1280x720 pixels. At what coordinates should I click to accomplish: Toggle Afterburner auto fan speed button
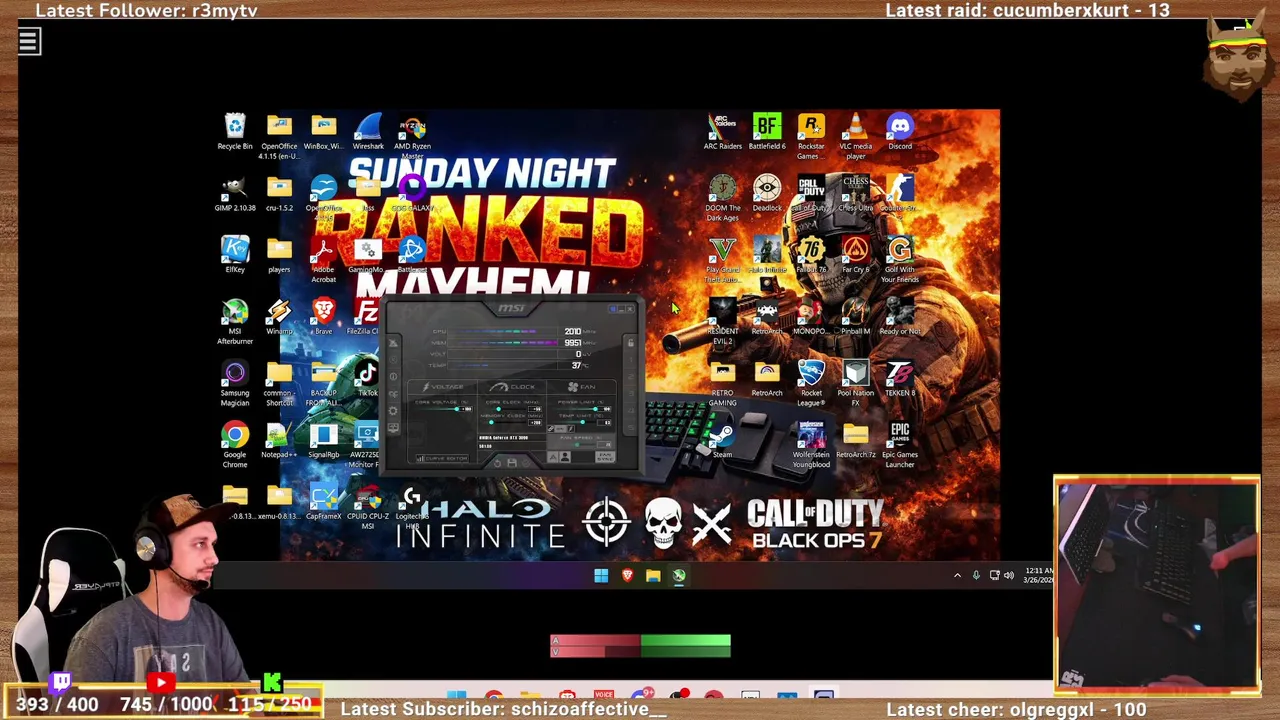[x=553, y=457]
